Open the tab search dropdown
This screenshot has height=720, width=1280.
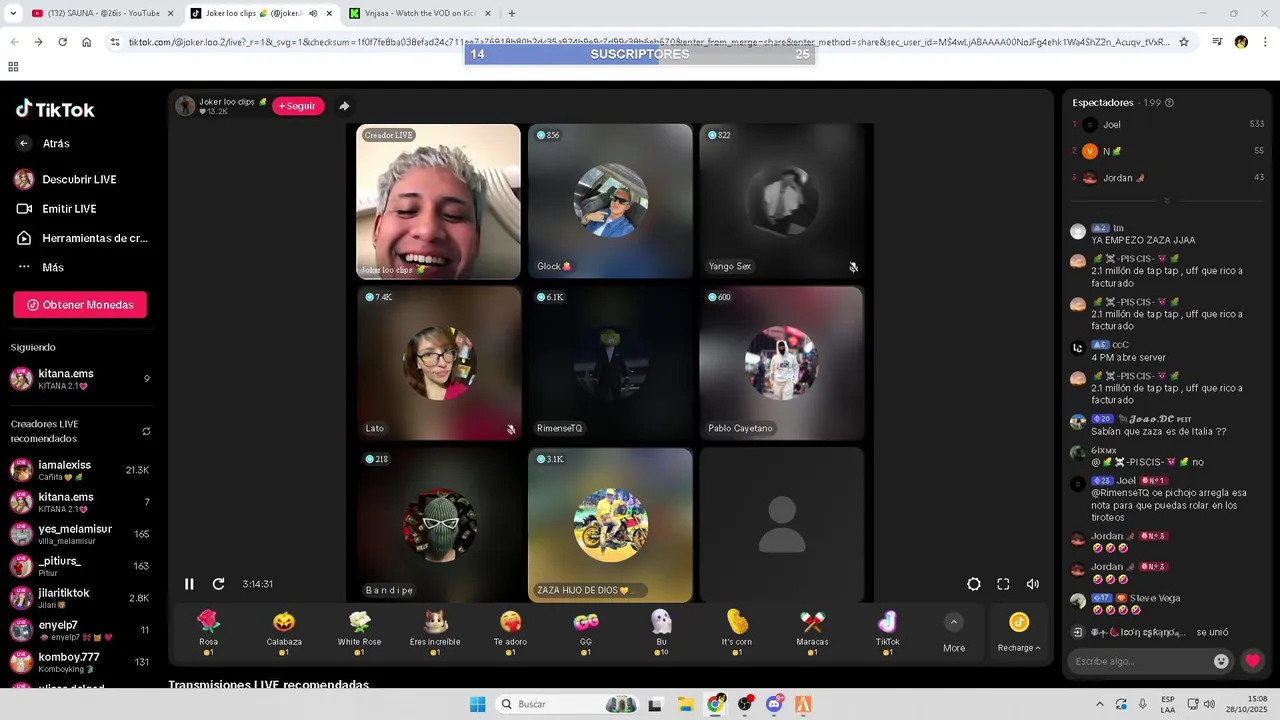pyautogui.click(x=14, y=13)
